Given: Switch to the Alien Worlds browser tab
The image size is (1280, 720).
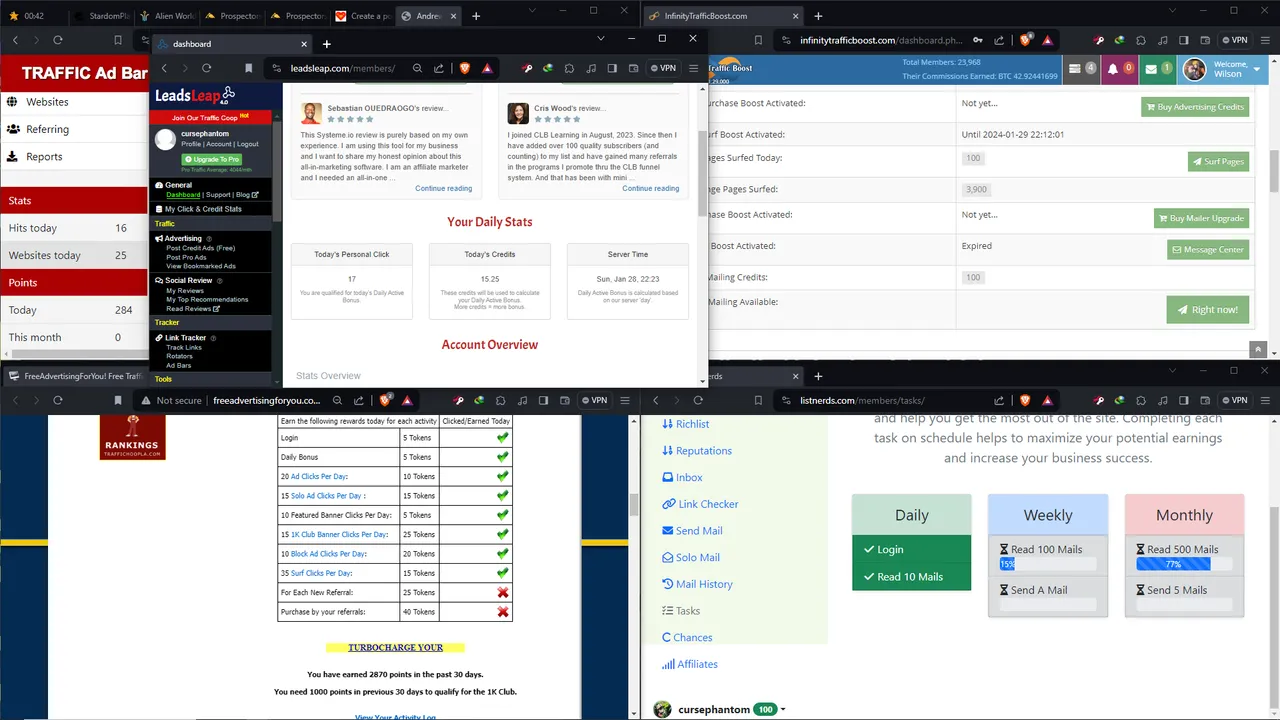Looking at the screenshot, I should 169,16.
